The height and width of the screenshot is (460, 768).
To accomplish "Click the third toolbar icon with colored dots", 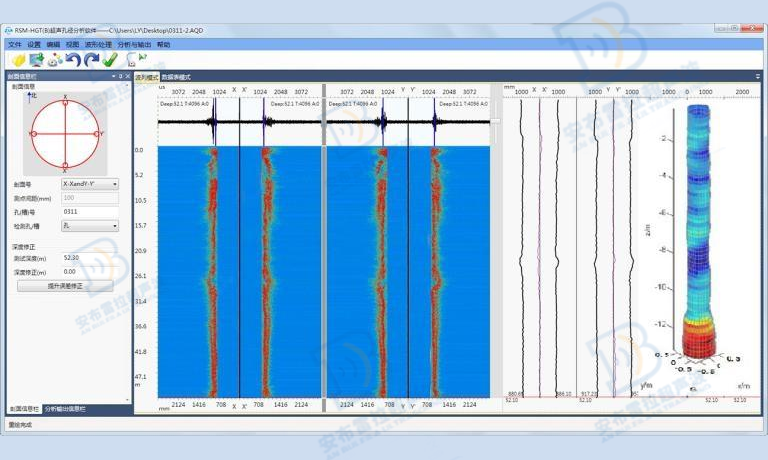I will click(55, 60).
